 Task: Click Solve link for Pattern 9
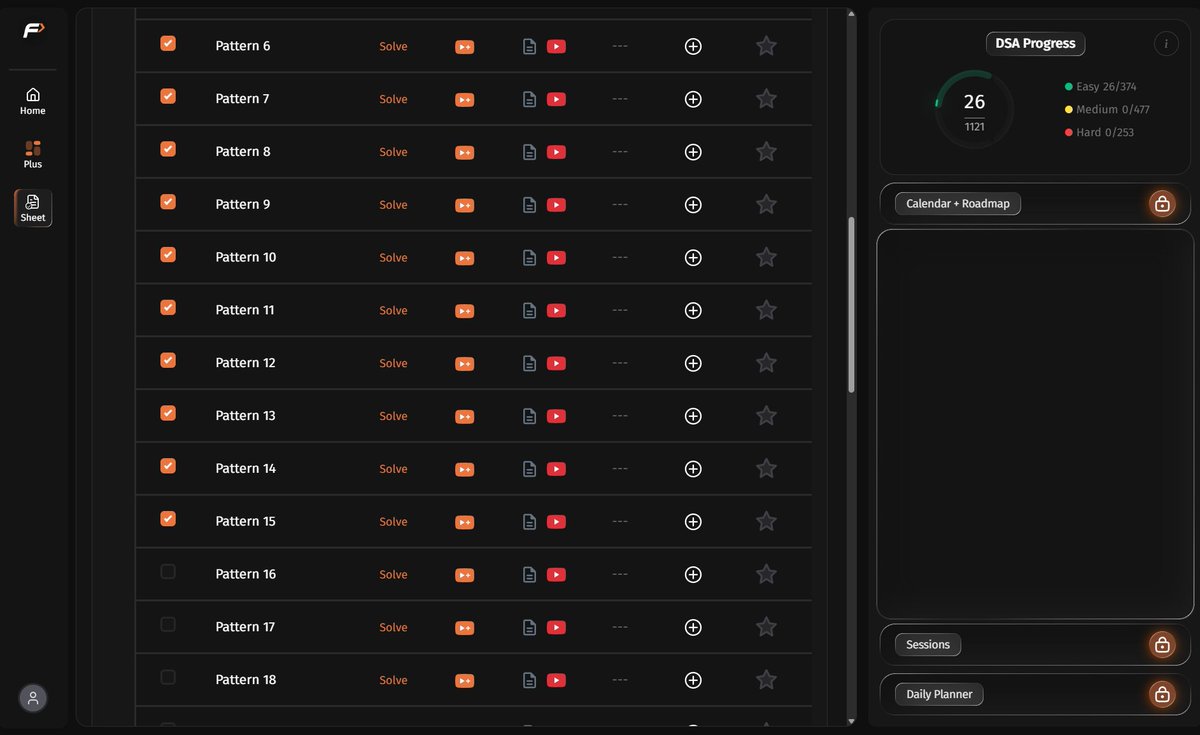(393, 205)
